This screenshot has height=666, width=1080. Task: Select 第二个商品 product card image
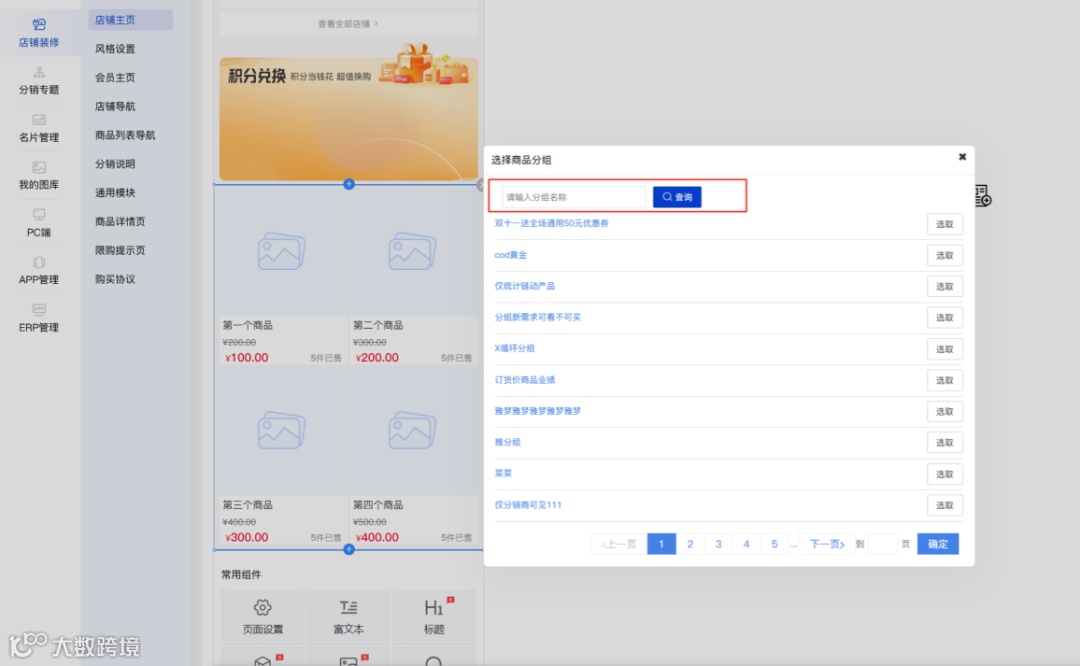tap(412, 251)
